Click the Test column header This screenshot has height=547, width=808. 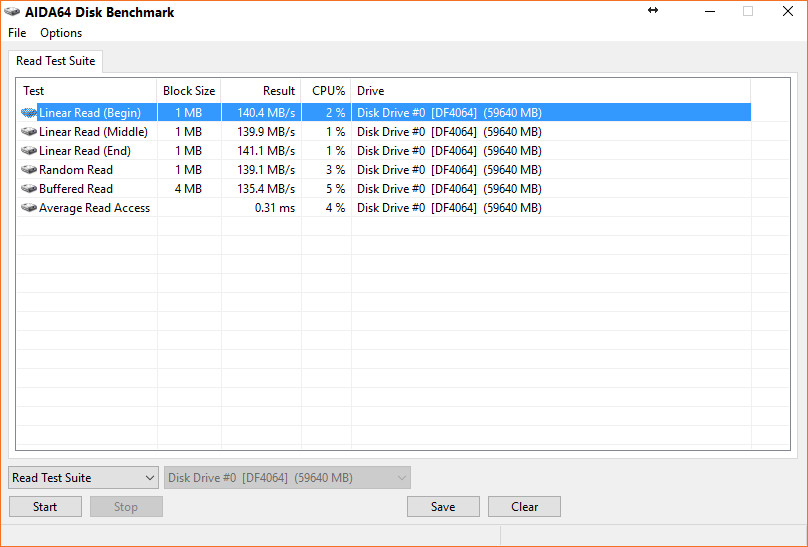coord(87,91)
